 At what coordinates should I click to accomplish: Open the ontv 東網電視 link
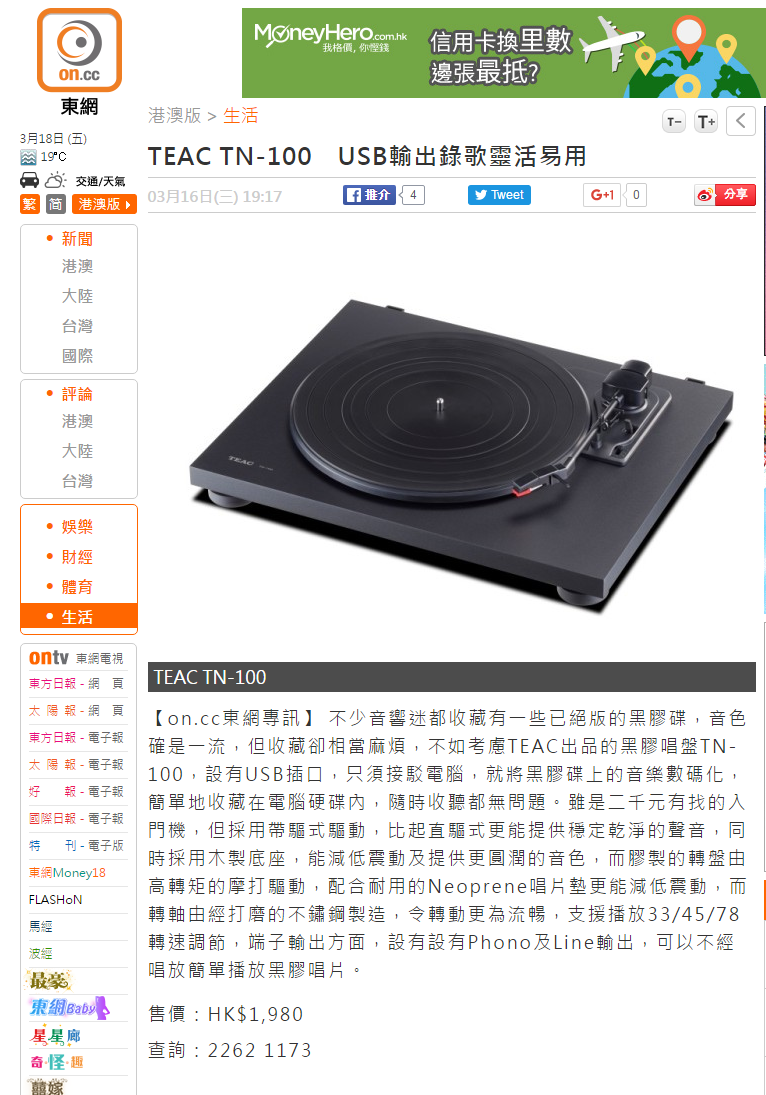pyautogui.click(x=76, y=658)
